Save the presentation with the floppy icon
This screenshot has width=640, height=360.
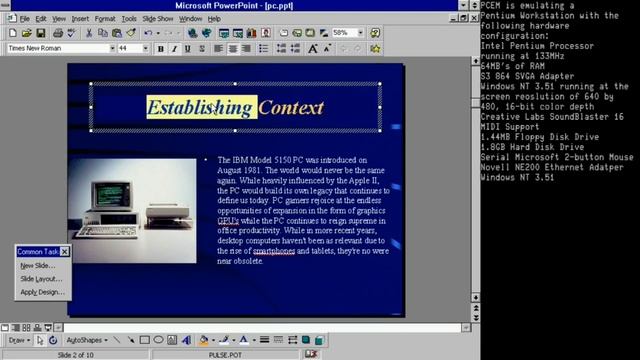tap(41, 33)
